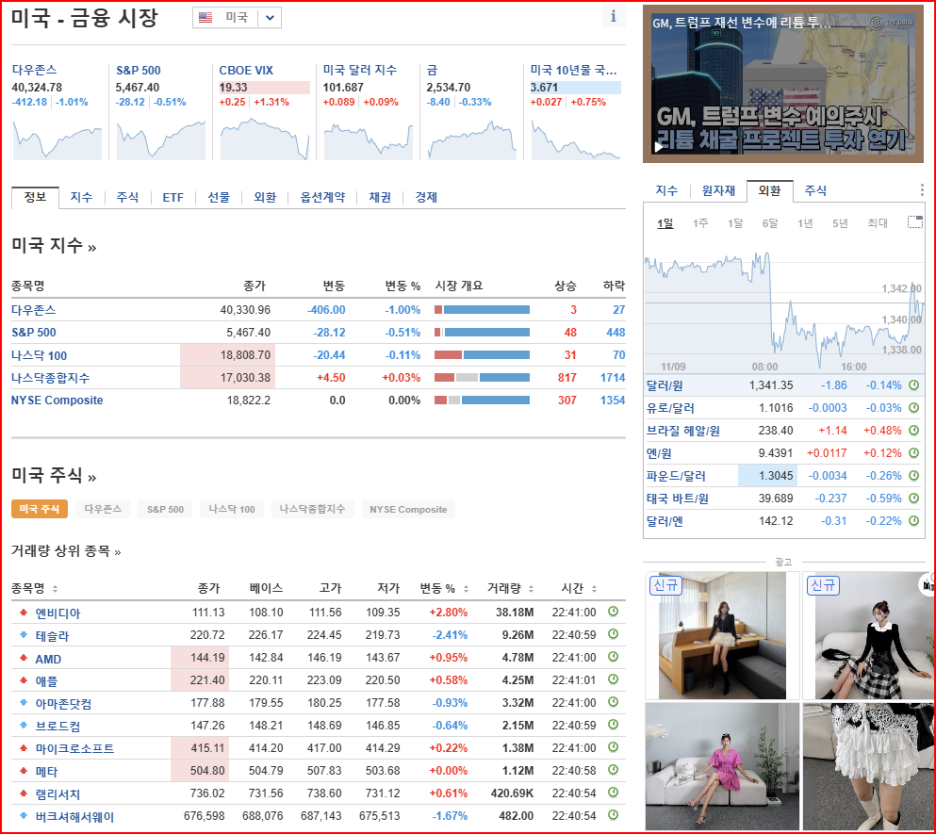This screenshot has width=936, height=834.
Task: Open the 다우존스 link in the index table
Action: point(33,310)
